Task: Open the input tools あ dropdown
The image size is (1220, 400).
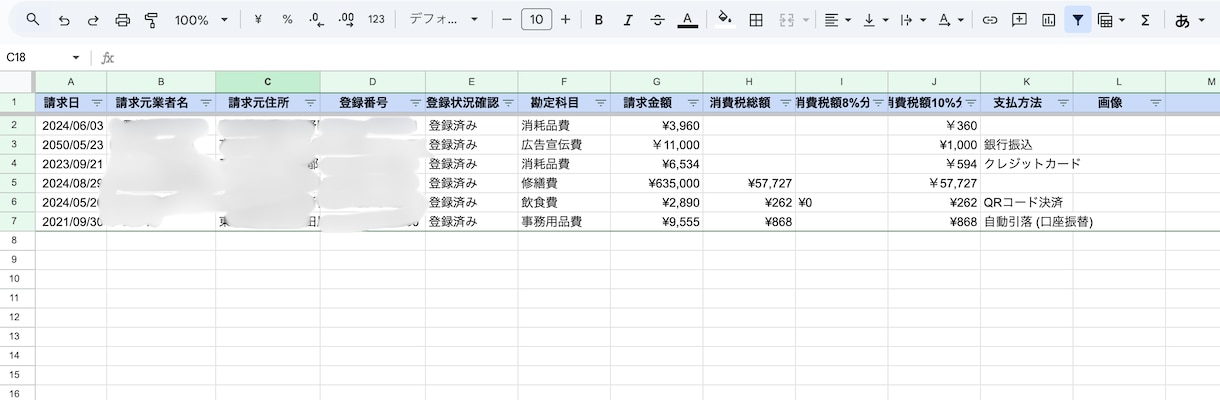Action: click(1188, 20)
